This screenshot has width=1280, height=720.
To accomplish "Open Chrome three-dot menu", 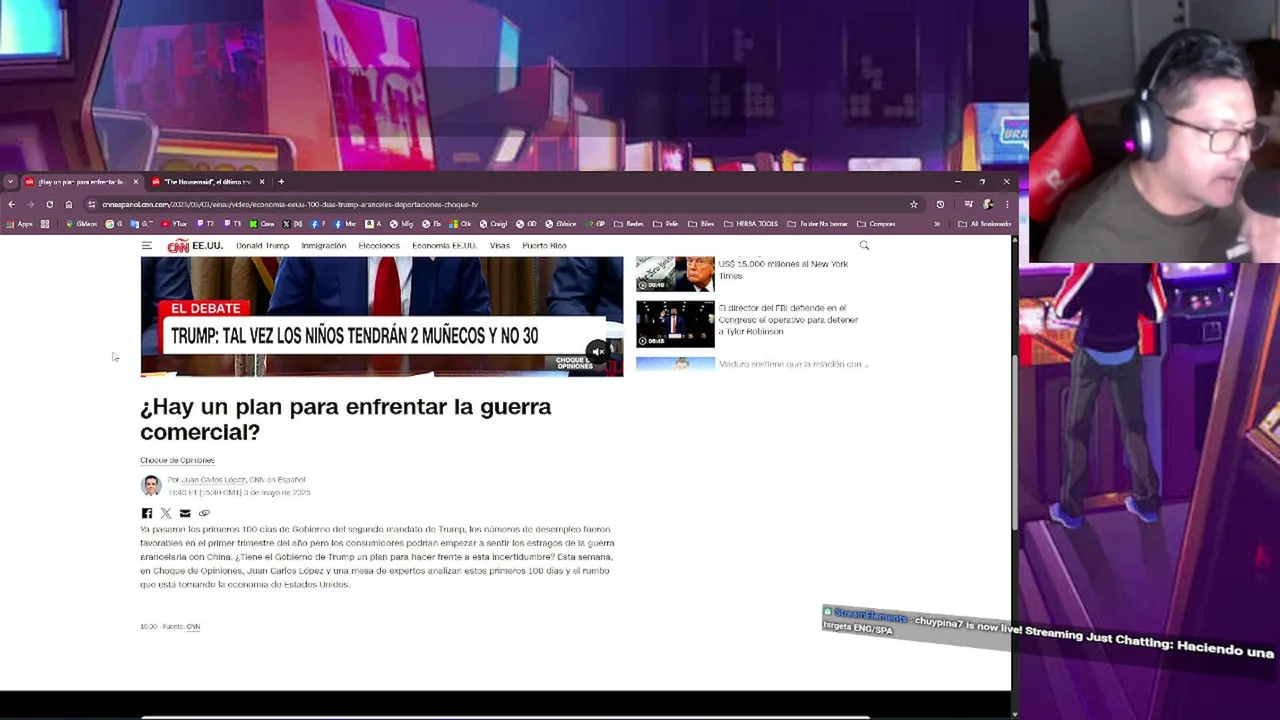I will coord(1007,204).
